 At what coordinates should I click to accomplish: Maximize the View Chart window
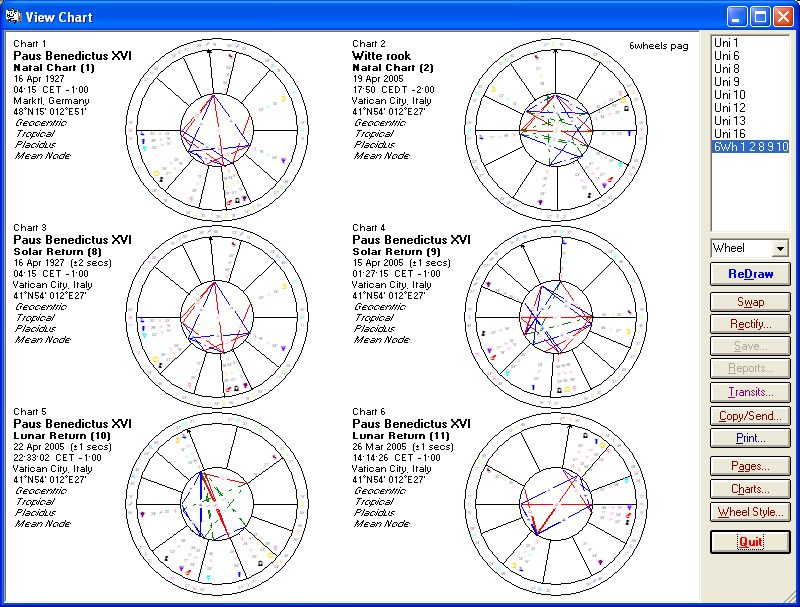[x=760, y=16]
